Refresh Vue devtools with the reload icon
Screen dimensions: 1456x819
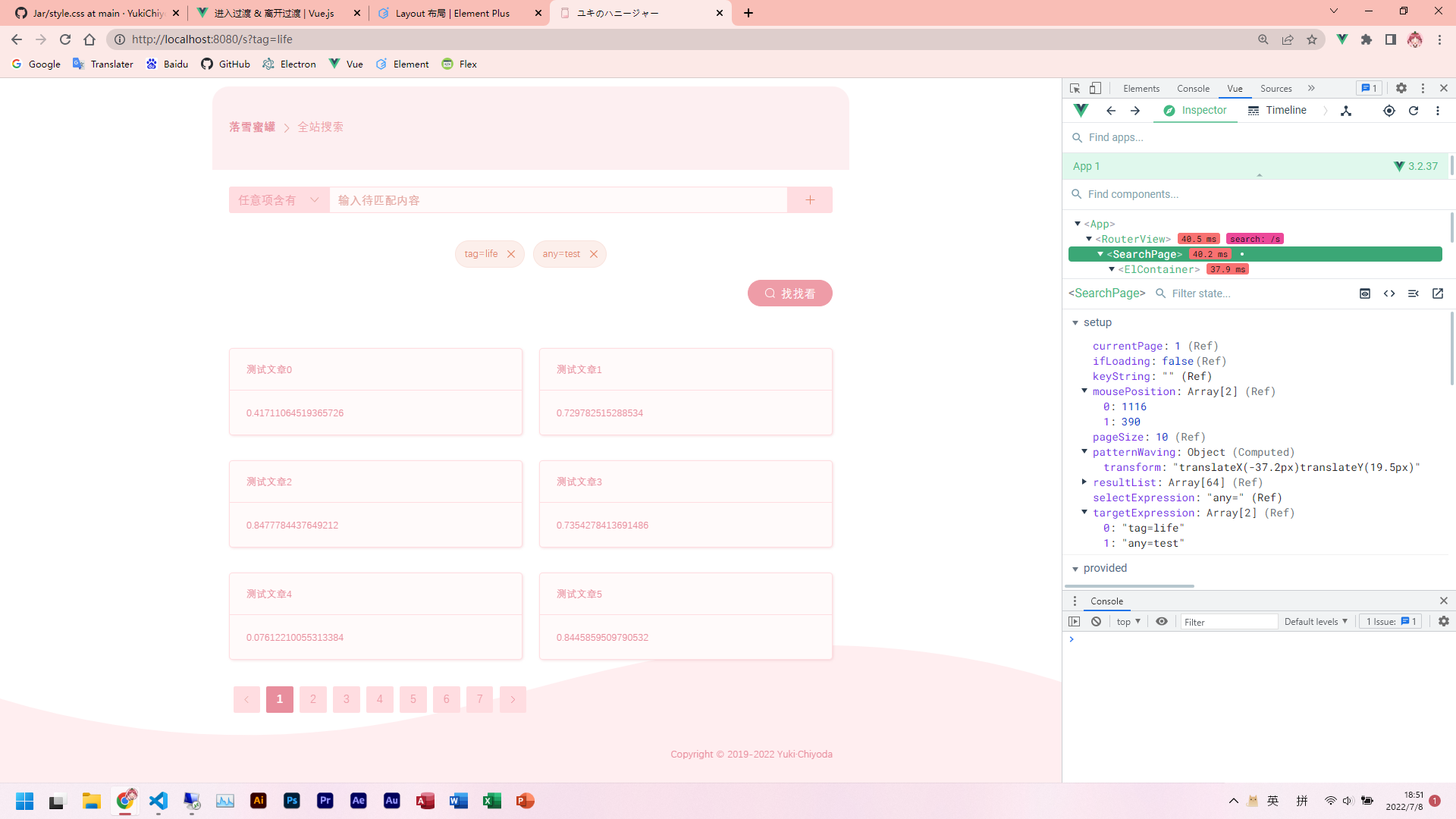1414,111
